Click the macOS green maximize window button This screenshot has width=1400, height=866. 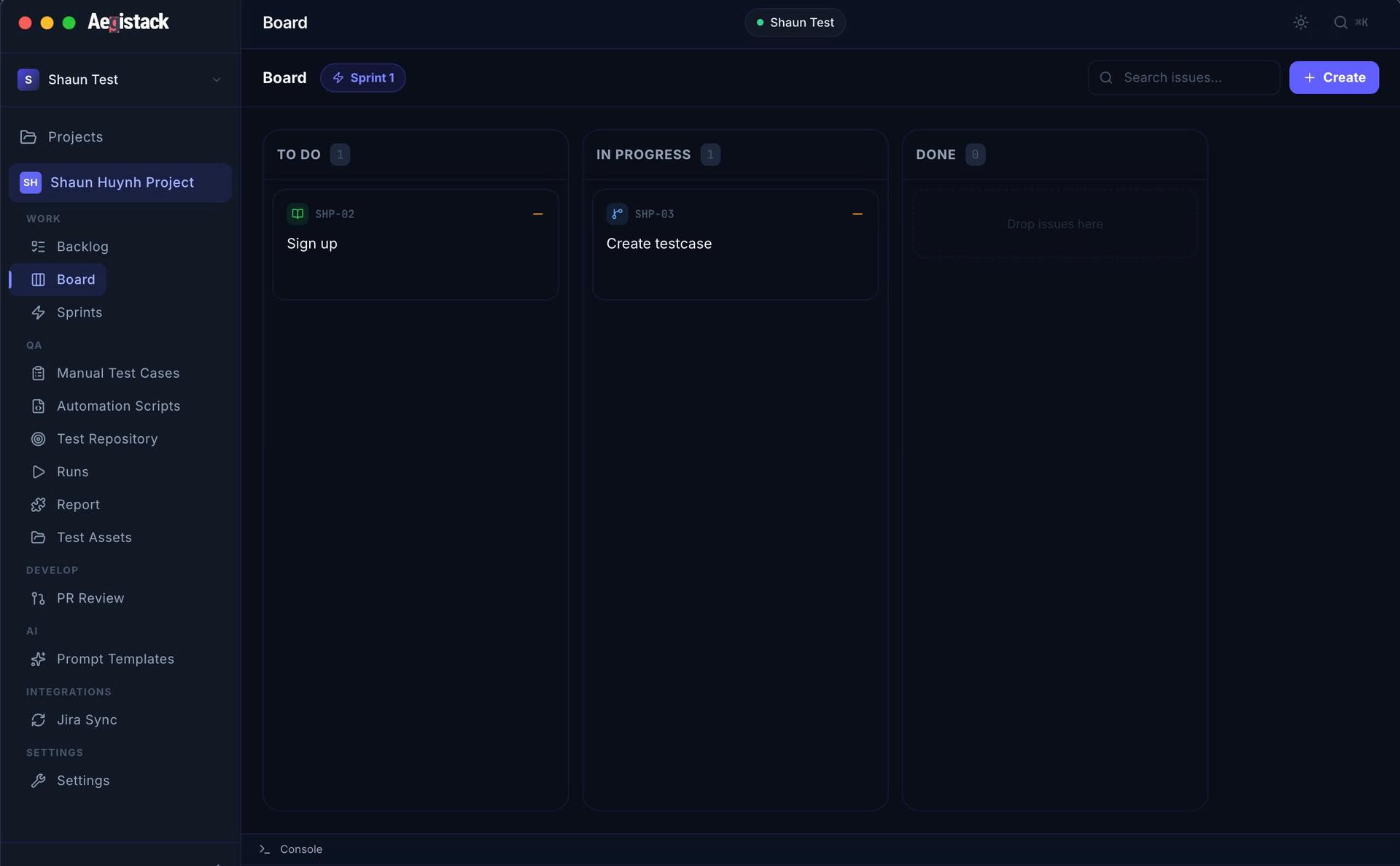point(69,23)
